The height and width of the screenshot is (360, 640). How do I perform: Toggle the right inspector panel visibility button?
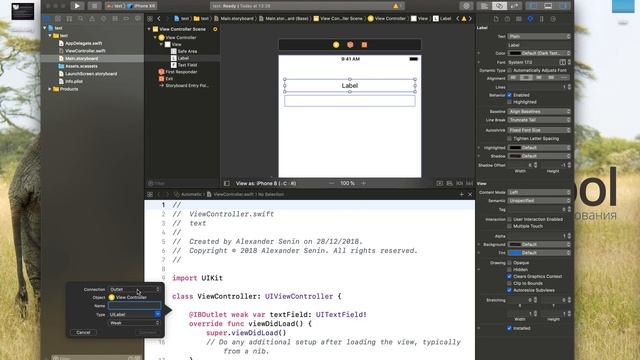coord(563,6)
